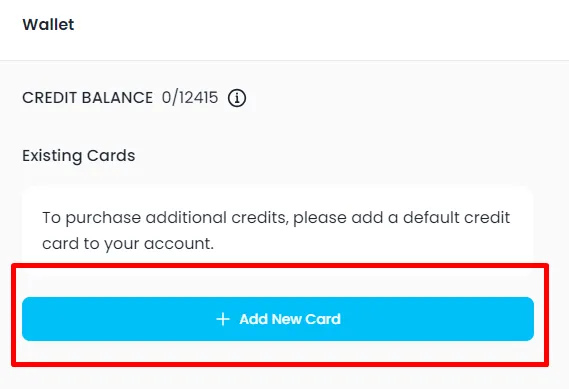Click the 0/12415 credit balance value
The height and width of the screenshot is (389, 569).
190,98
